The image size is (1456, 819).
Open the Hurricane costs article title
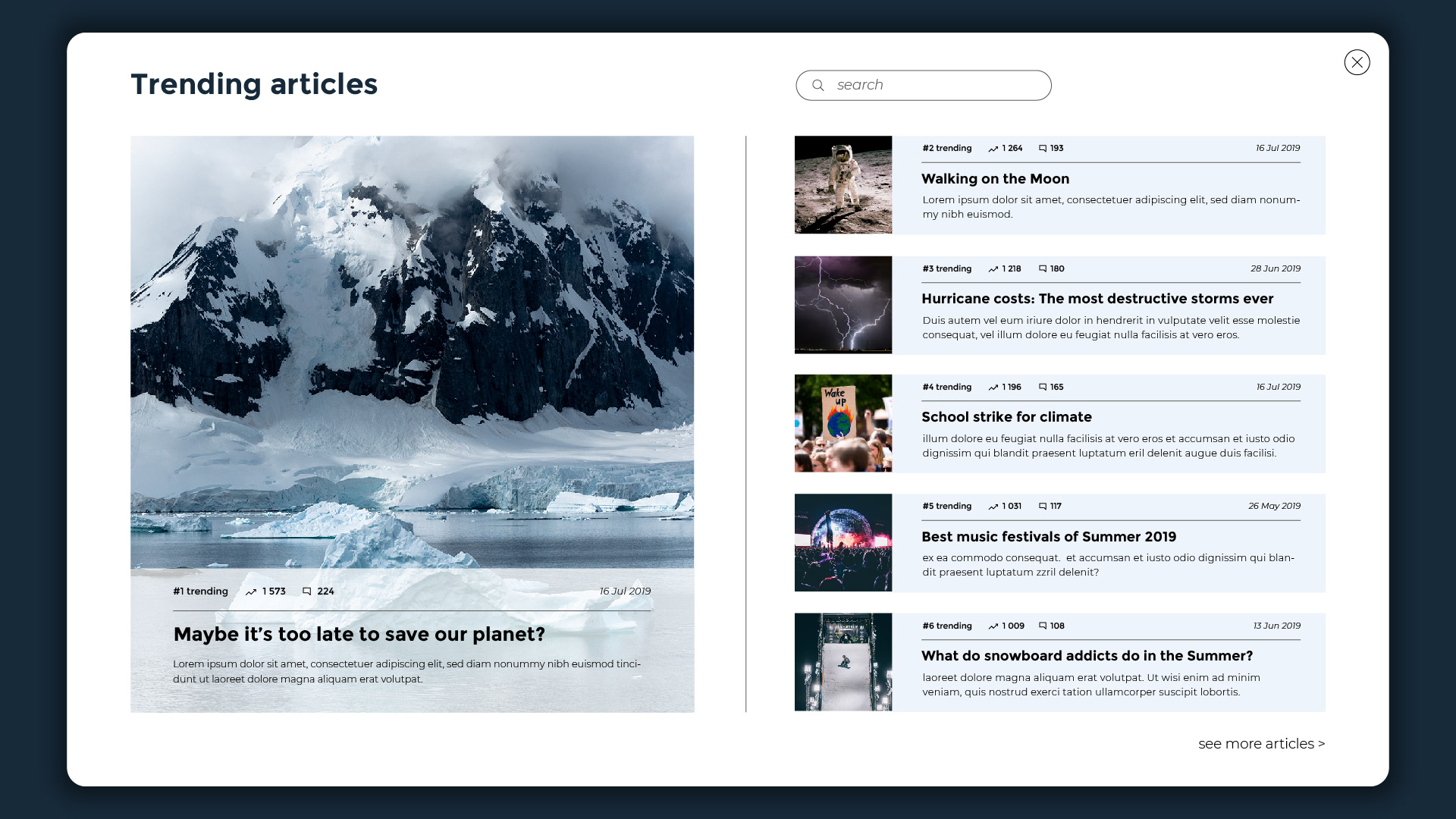(x=1097, y=299)
